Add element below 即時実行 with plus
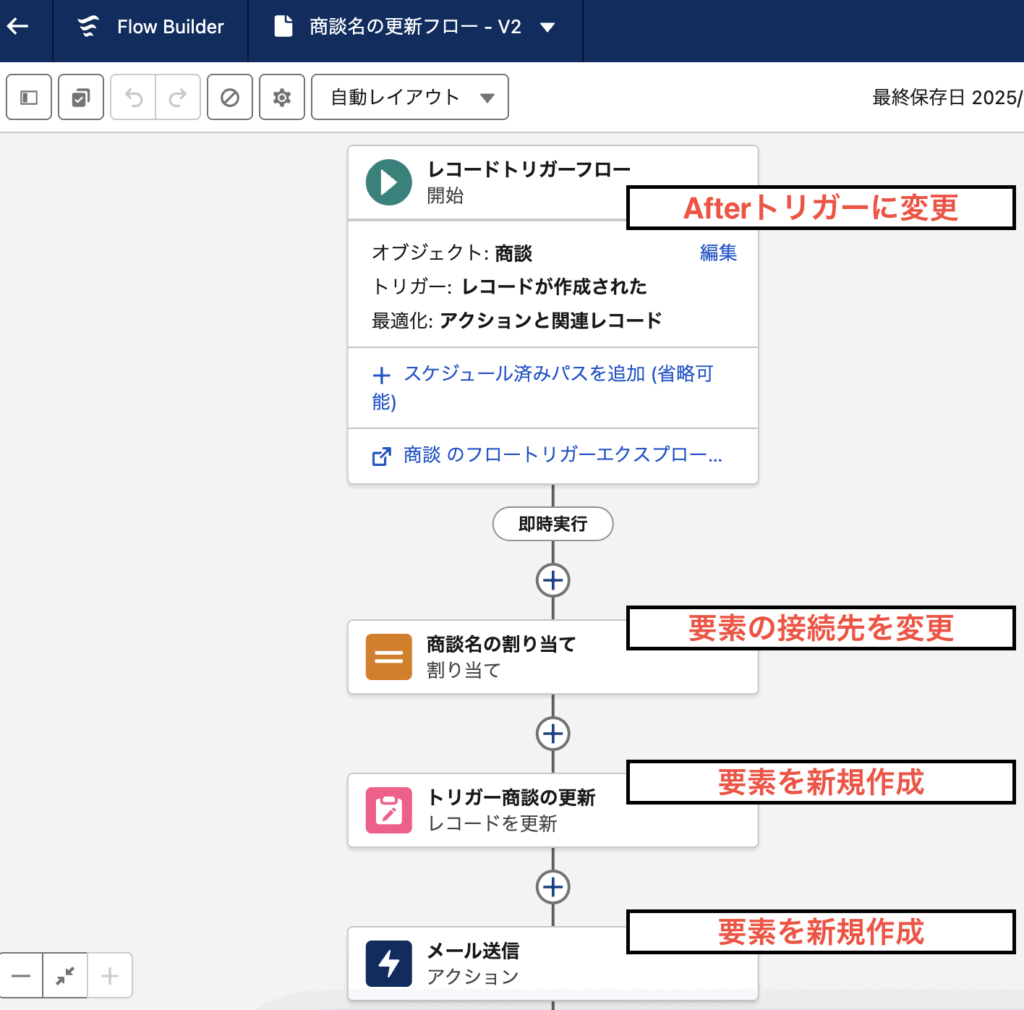The image size is (1024, 1010). pyautogui.click(x=553, y=580)
